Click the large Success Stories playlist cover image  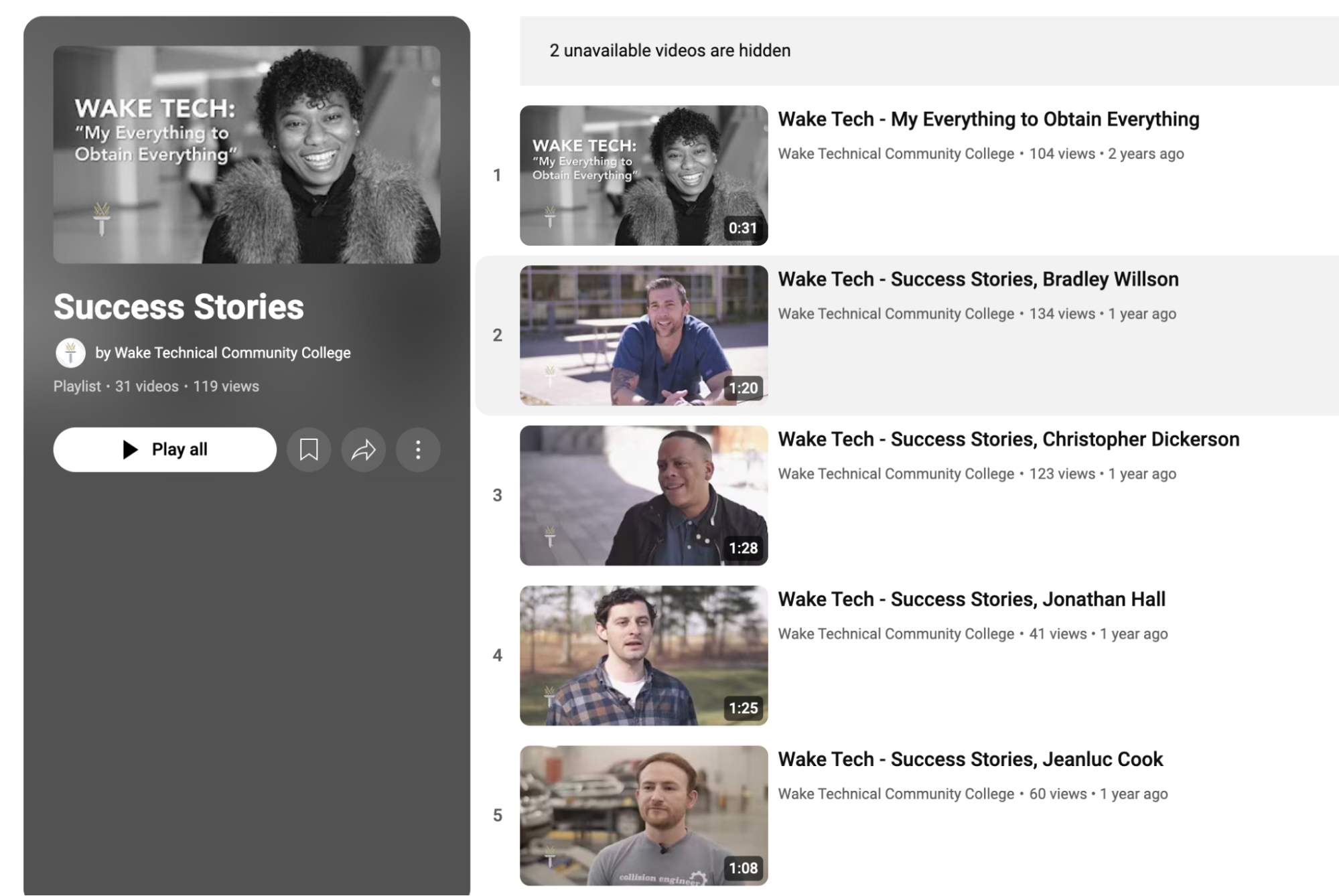coord(247,155)
